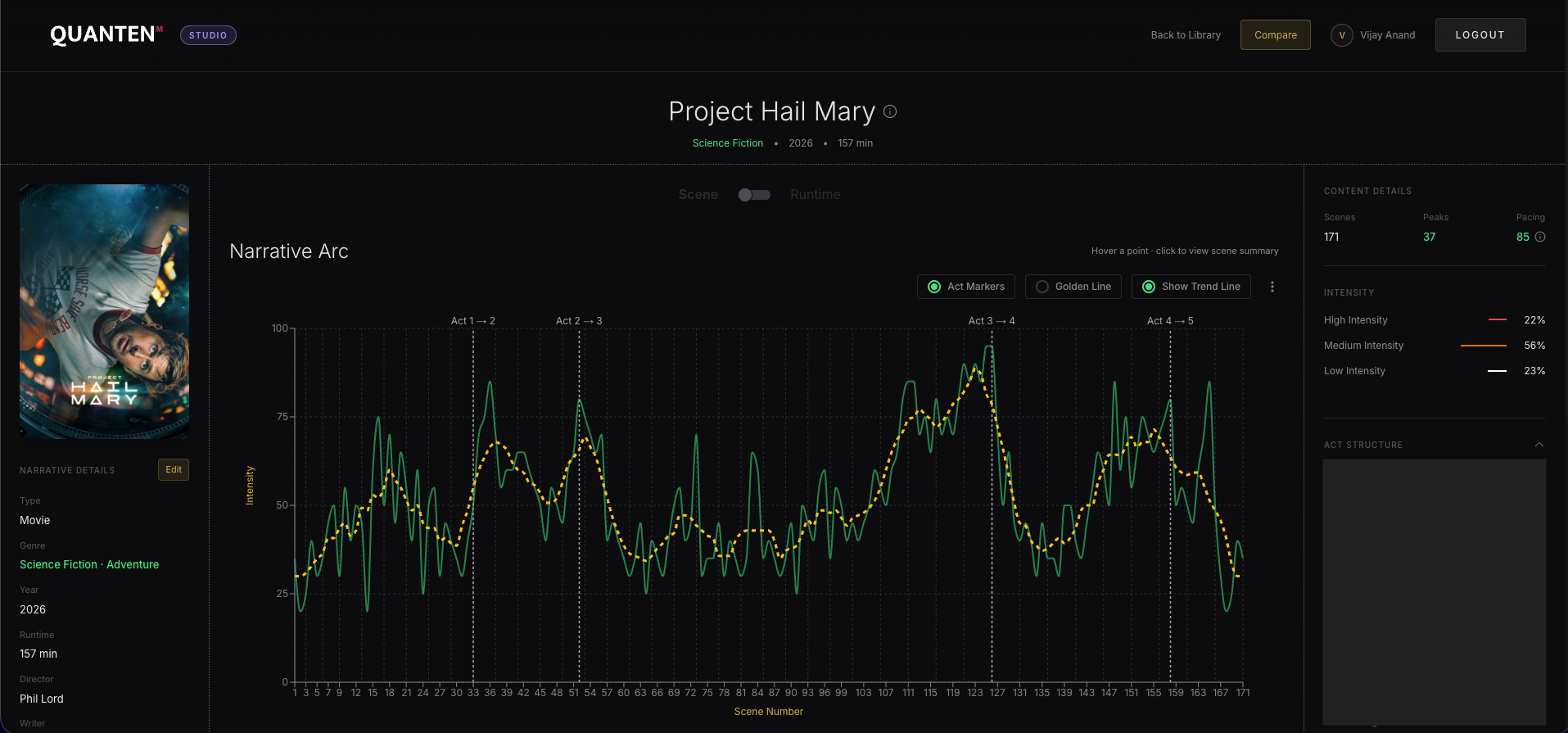1568x733 pixels.
Task: Click the Vijay Anand avatar icon
Action: click(x=1341, y=35)
